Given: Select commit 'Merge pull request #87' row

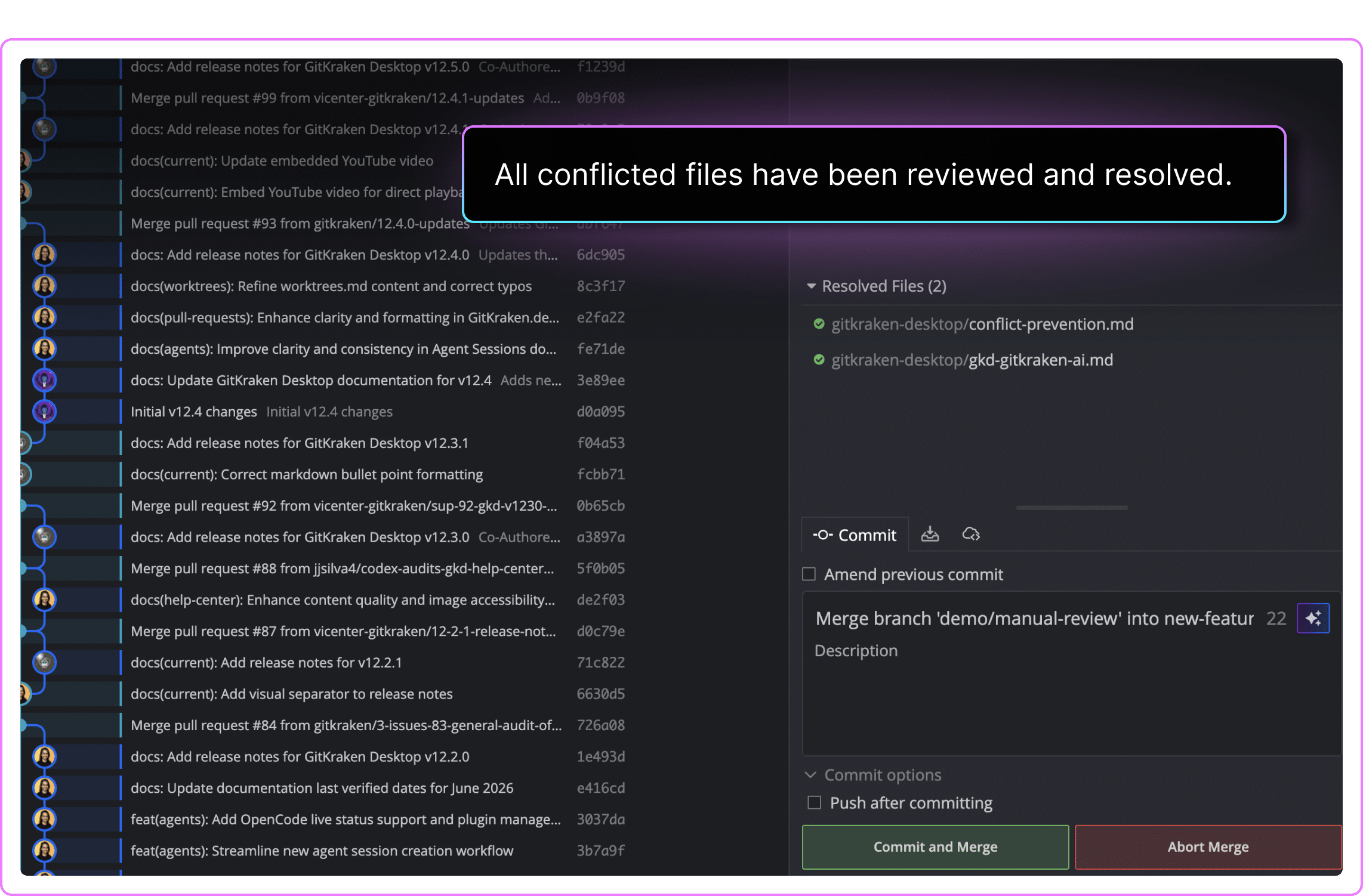Looking at the screenshot, I should (343, 631).
